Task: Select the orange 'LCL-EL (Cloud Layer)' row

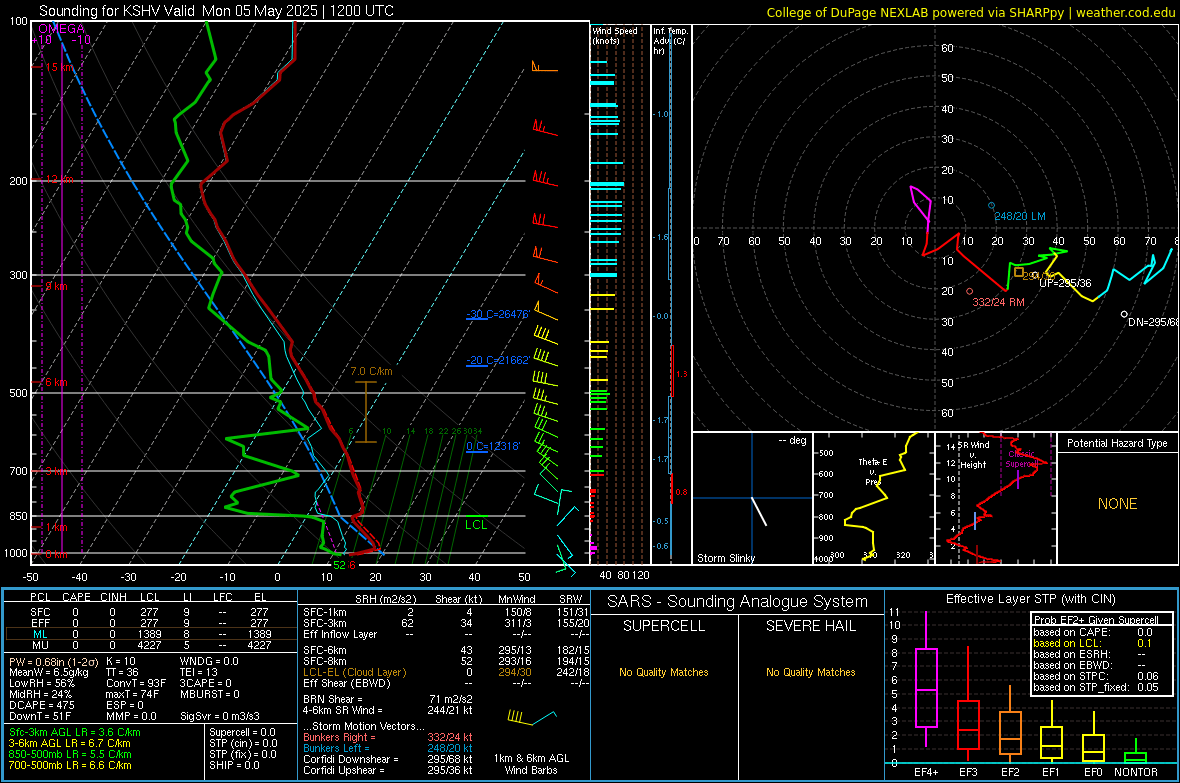Action: 444,672
